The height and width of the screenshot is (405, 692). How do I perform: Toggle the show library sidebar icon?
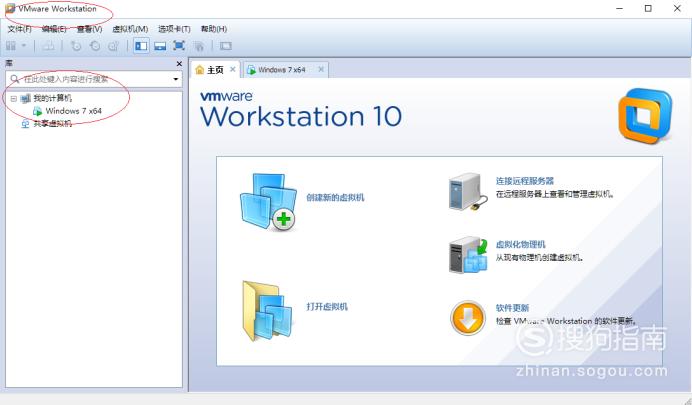[141, 45]
